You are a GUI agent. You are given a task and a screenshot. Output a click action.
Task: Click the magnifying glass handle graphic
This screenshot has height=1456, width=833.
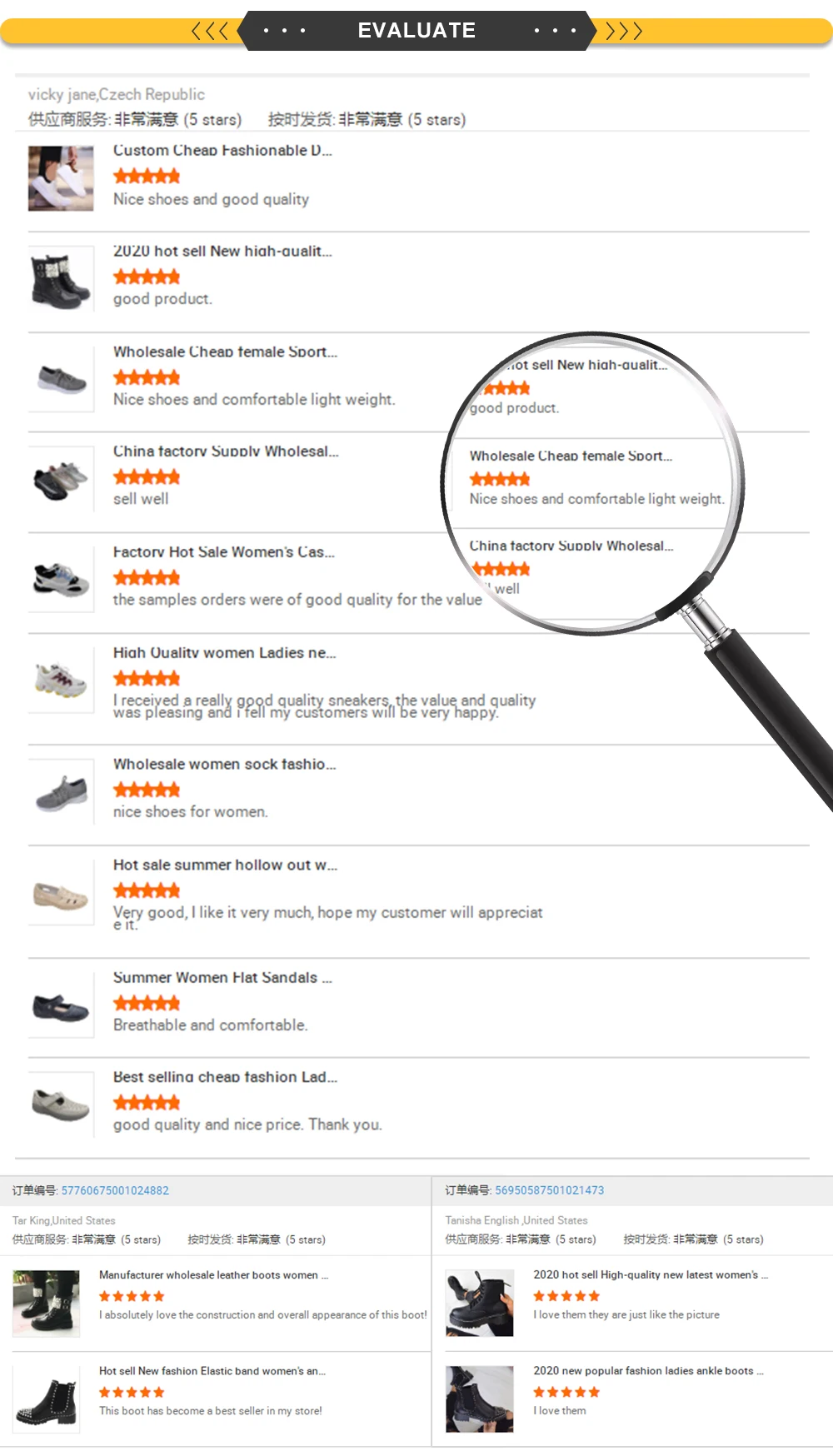coord(762,708)
